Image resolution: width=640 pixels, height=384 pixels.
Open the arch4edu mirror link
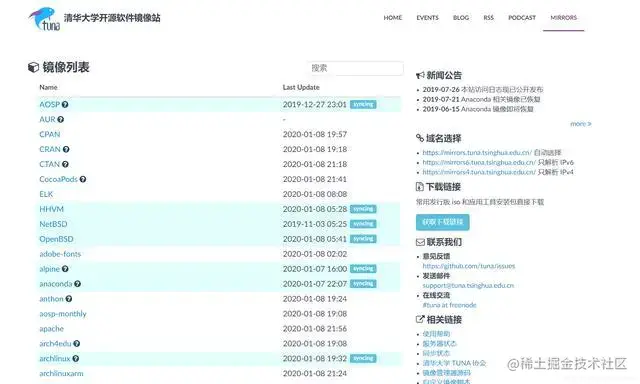click(x=55, y=344)
